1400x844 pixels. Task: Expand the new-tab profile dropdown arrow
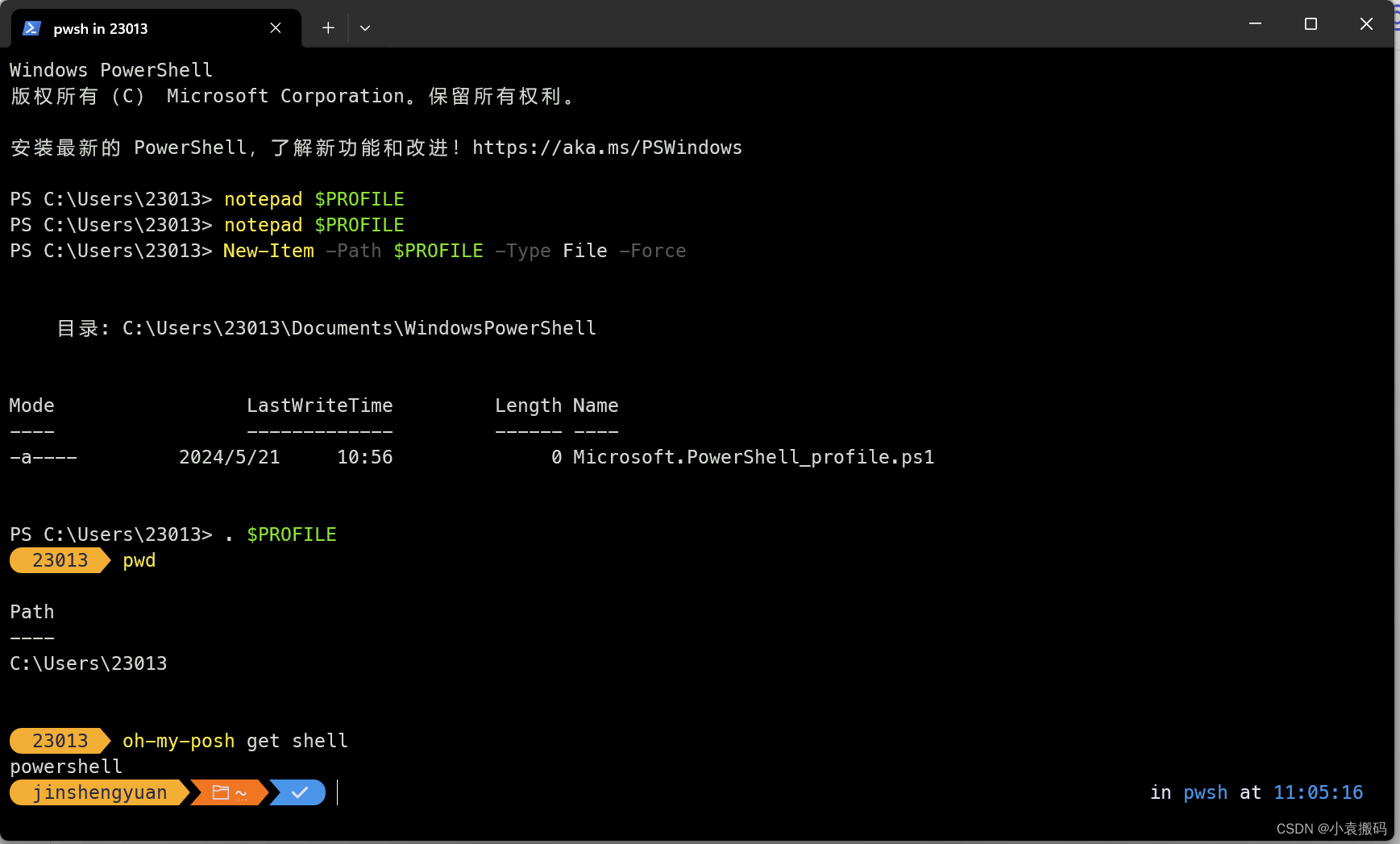(x=365, y=28)
